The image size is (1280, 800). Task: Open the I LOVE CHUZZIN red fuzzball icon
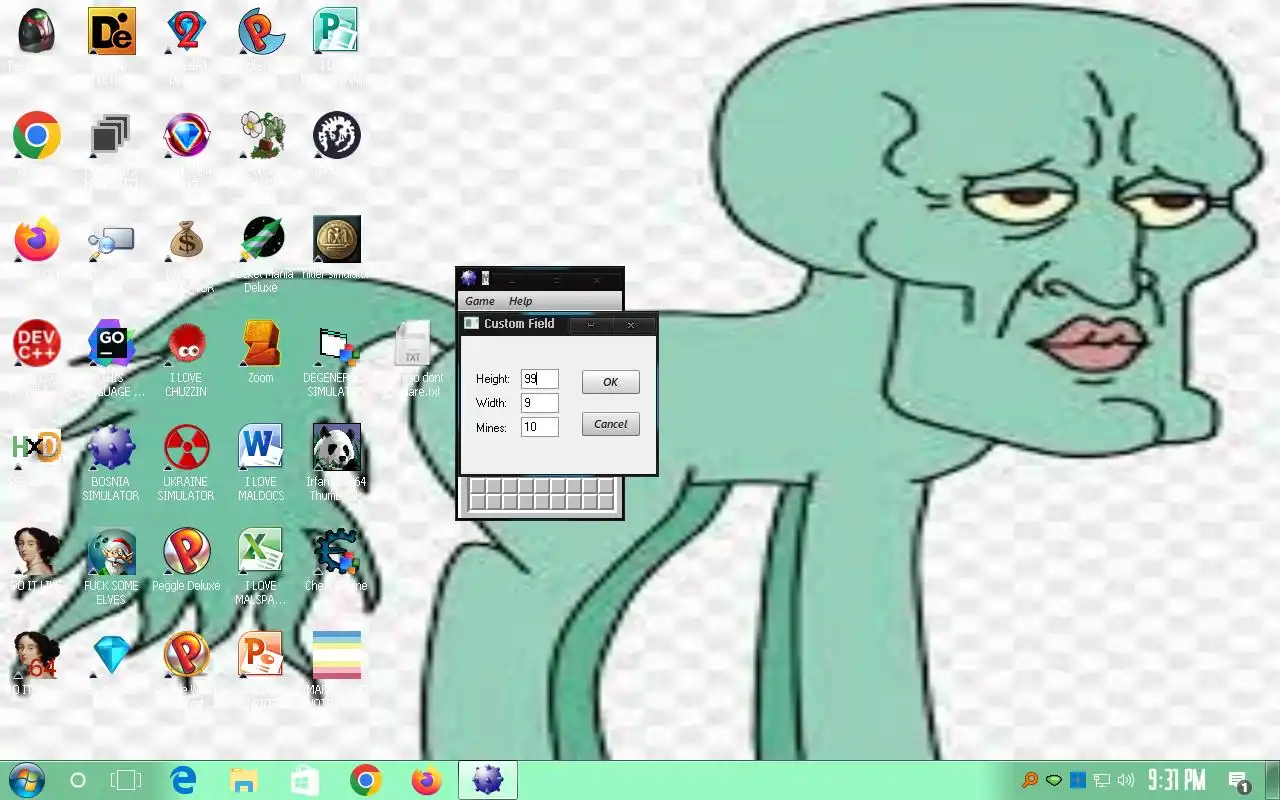point(186,344)
